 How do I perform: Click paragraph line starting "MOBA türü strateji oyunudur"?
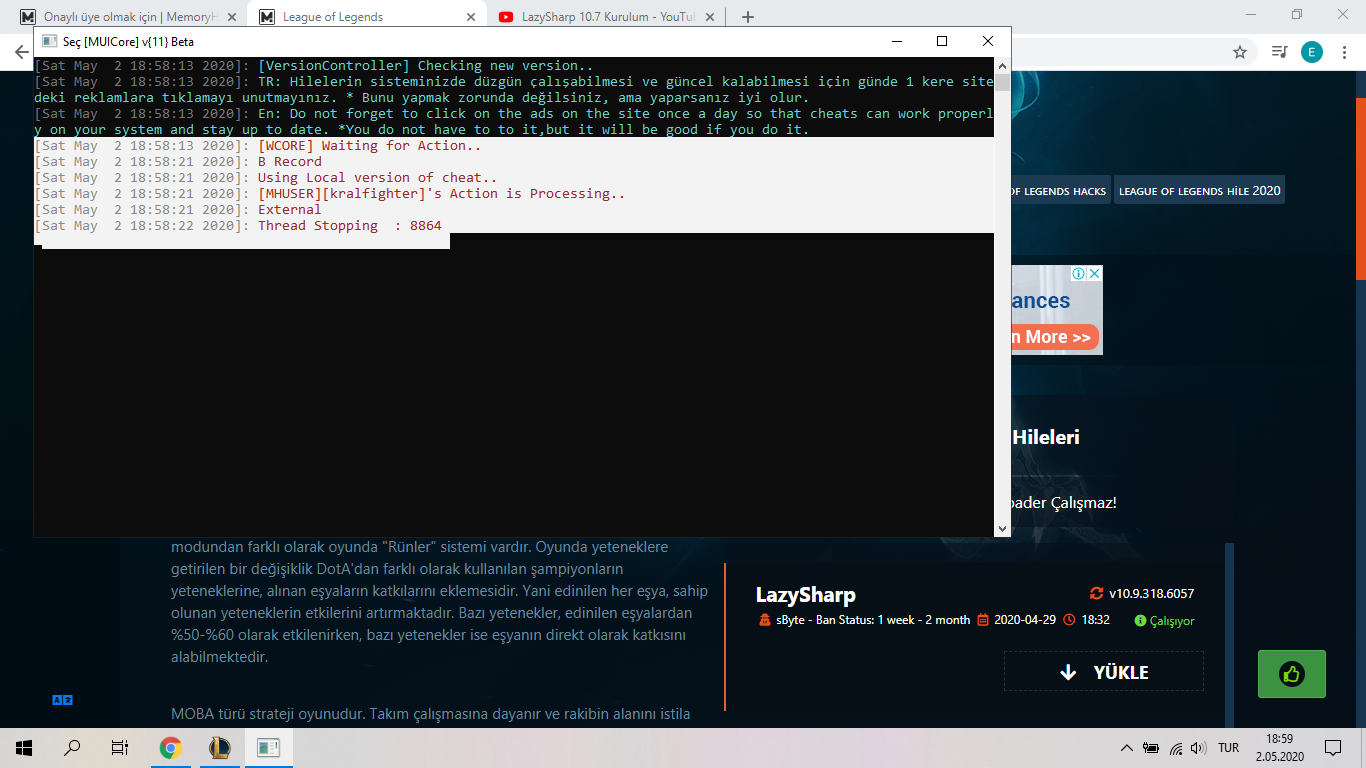pyautogui.click(x=431, y=714)
